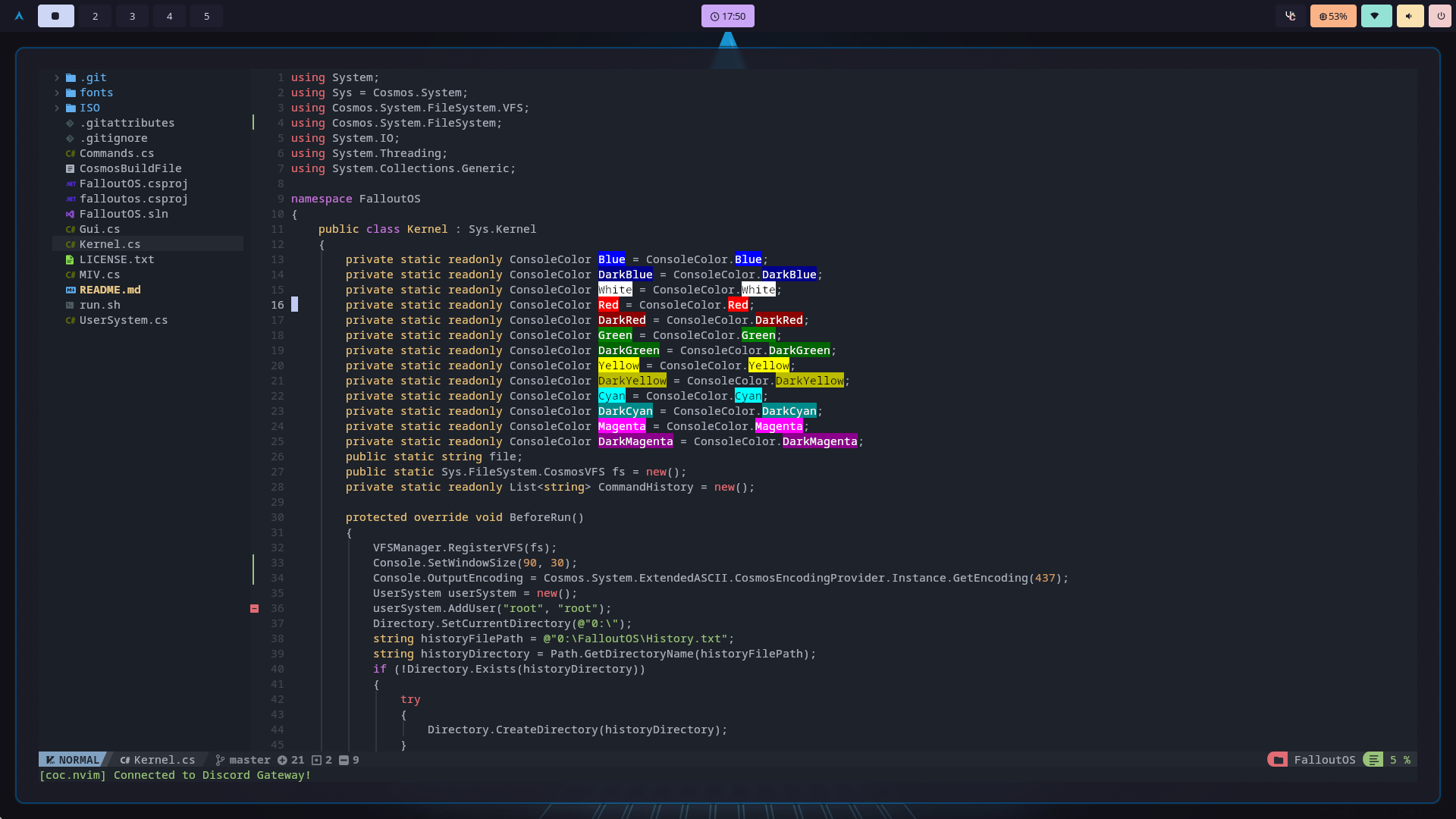Click the Wi-Fi network icon

[x=1375, y=16]
